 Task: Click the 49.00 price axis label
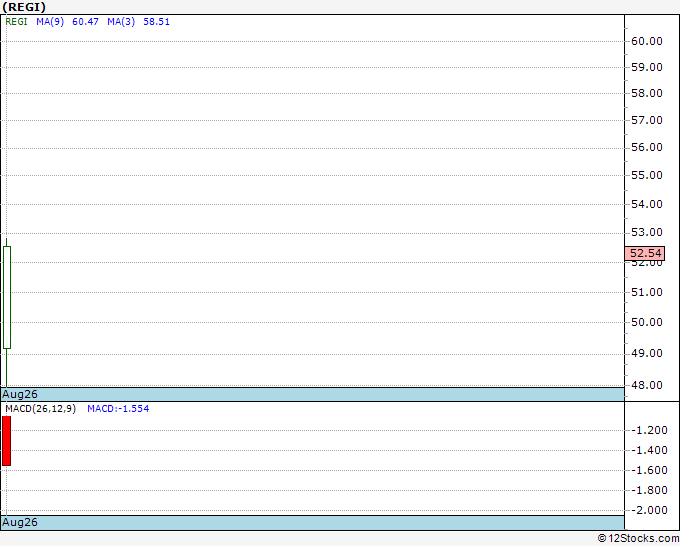click(647, 353)
